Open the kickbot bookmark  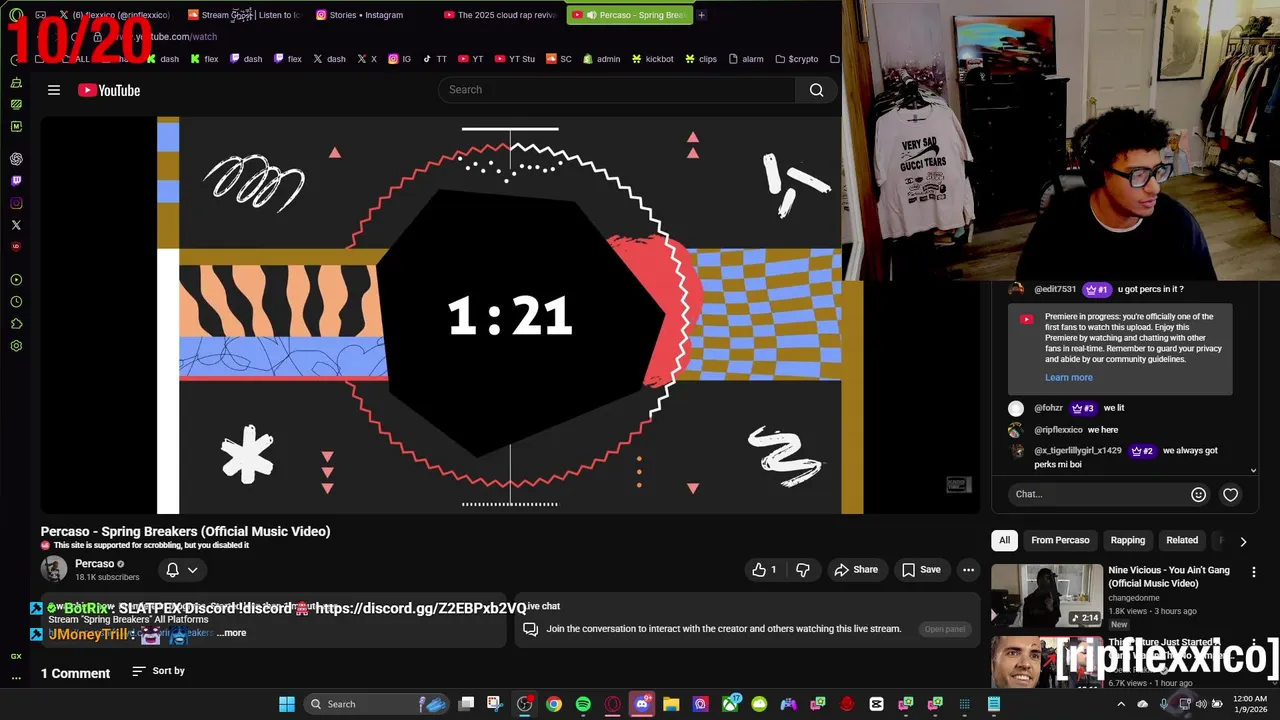652,59
